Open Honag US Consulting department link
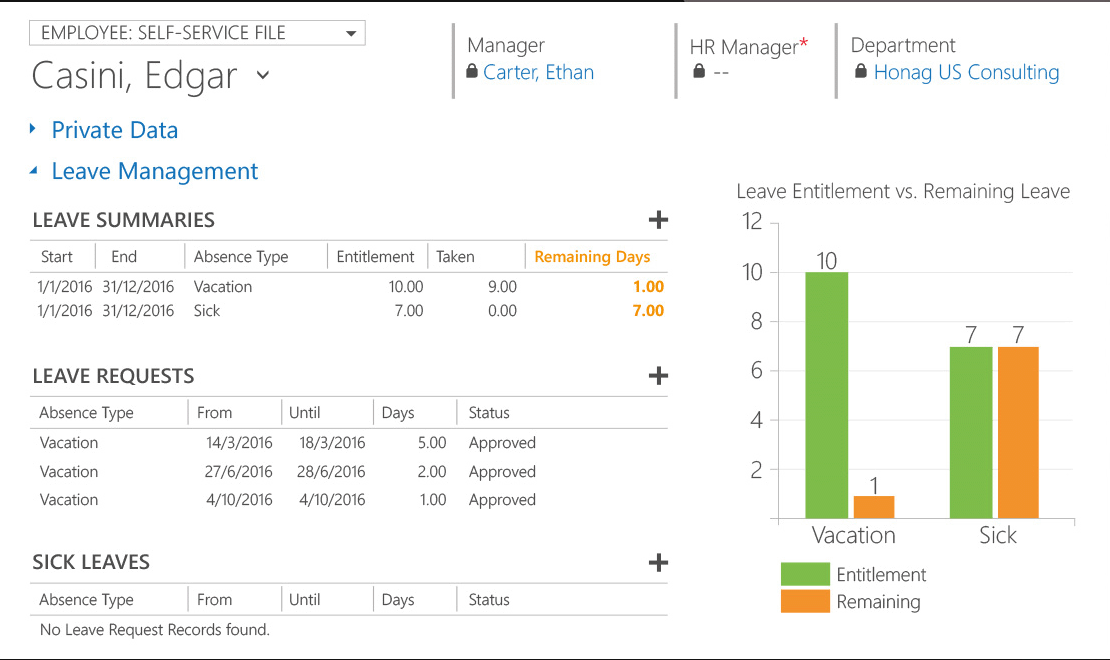This screenshot has width=1110, height=660. point(966,73)
